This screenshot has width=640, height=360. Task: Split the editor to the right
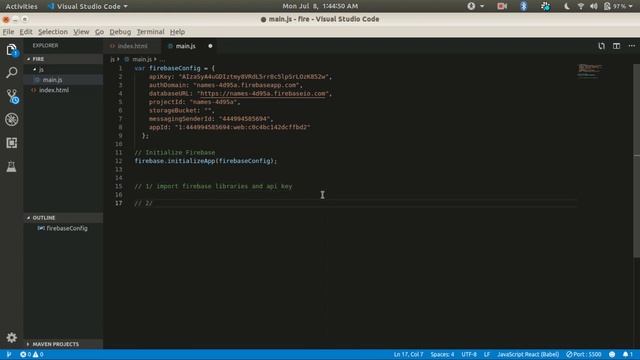tap(616, 46)
